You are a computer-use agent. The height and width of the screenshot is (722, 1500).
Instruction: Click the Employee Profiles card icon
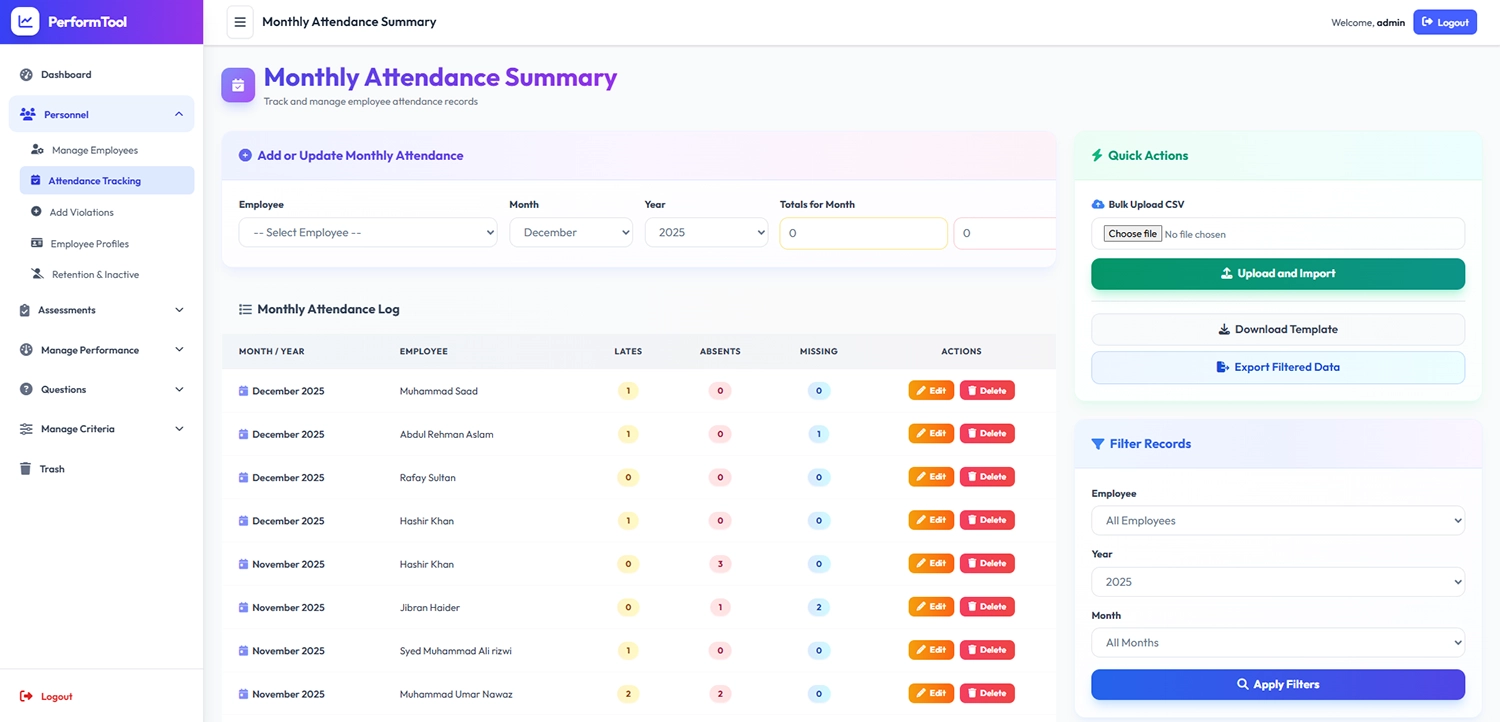click(37, 243)
